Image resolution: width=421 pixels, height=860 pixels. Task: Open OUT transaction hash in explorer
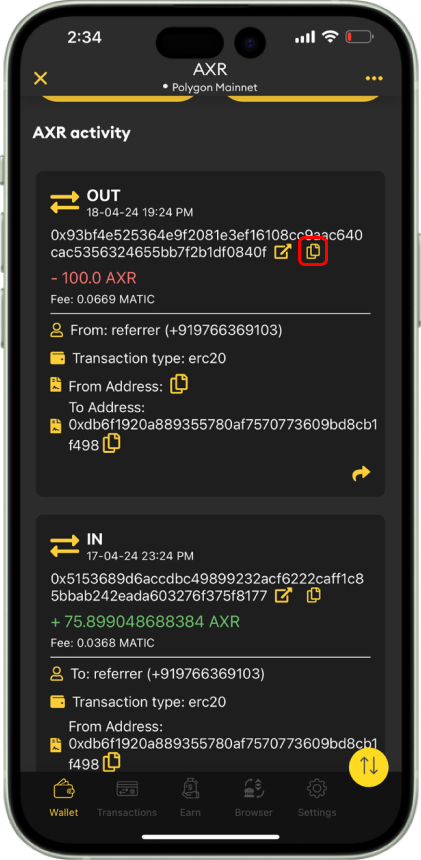click(x=283, y=252)
